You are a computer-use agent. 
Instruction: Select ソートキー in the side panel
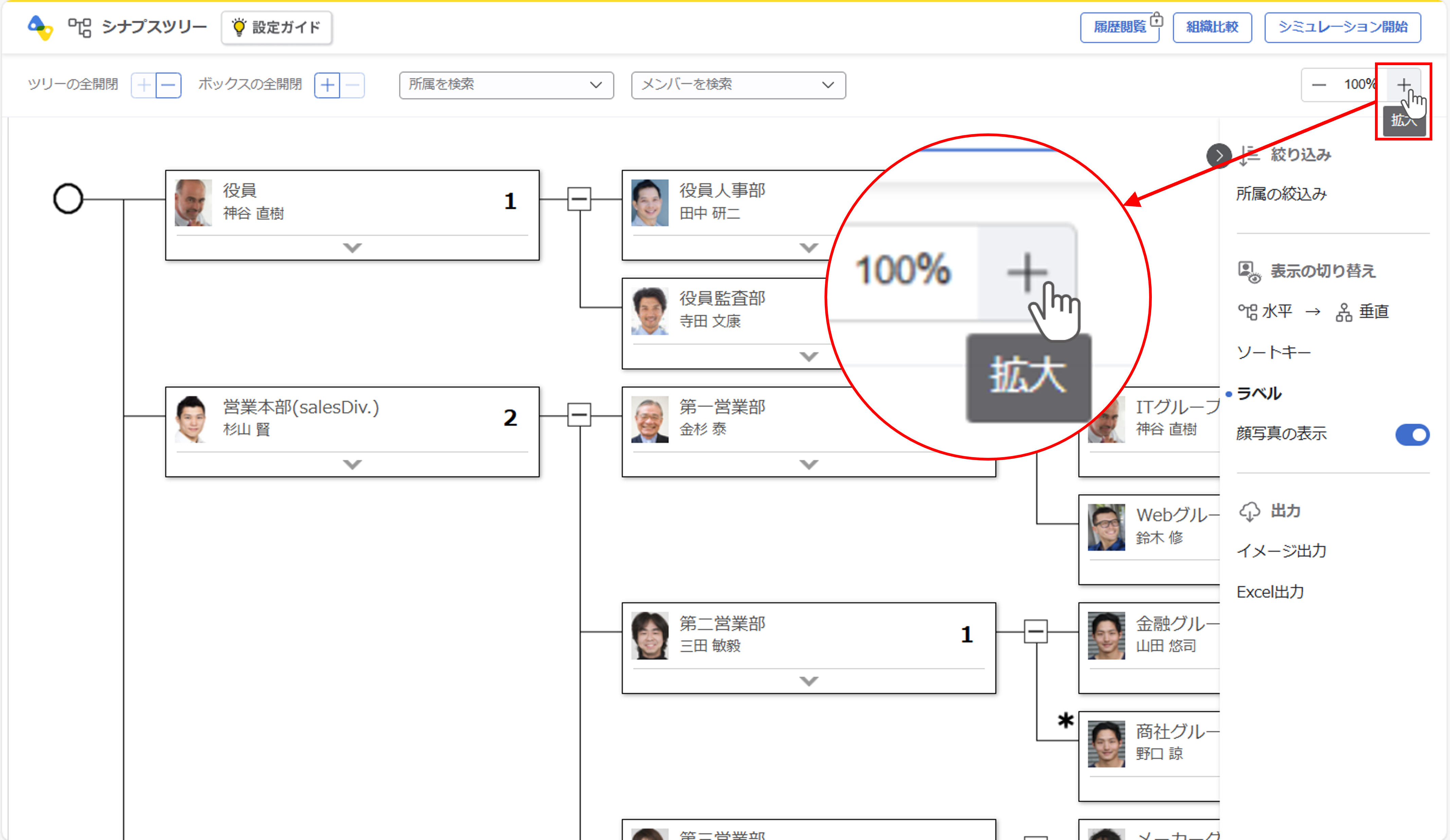click(x=1273, y=352)
